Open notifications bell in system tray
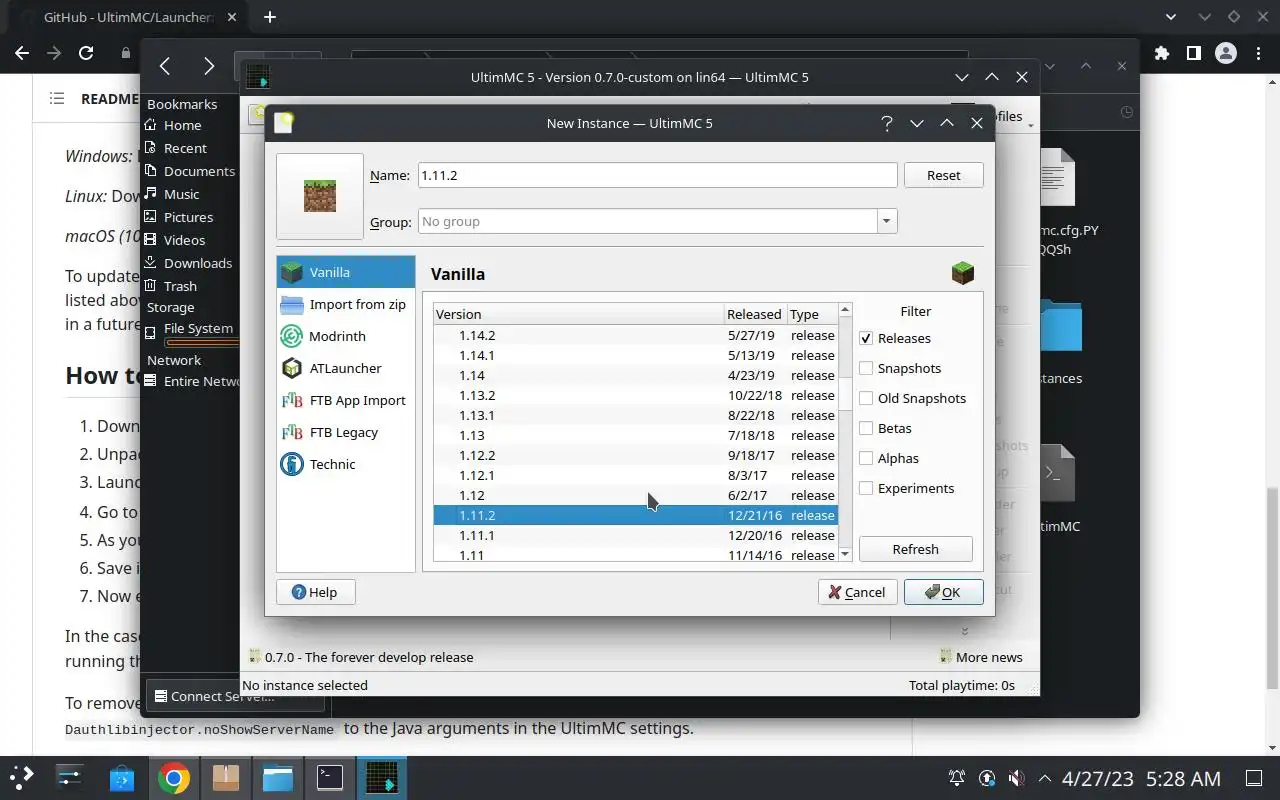Image resolution: width=1280 pixels, height=800 pixels. point(957,778)
